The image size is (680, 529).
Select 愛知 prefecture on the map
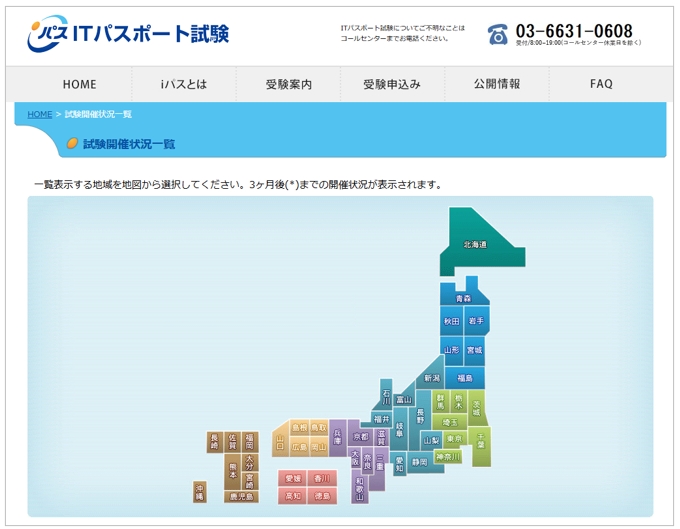(399, 464)
